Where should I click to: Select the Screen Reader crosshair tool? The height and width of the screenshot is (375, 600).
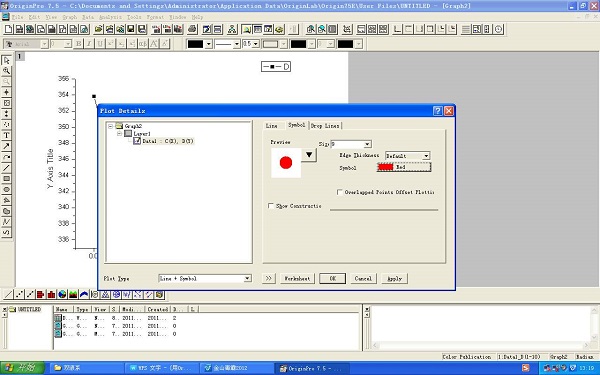6,92
